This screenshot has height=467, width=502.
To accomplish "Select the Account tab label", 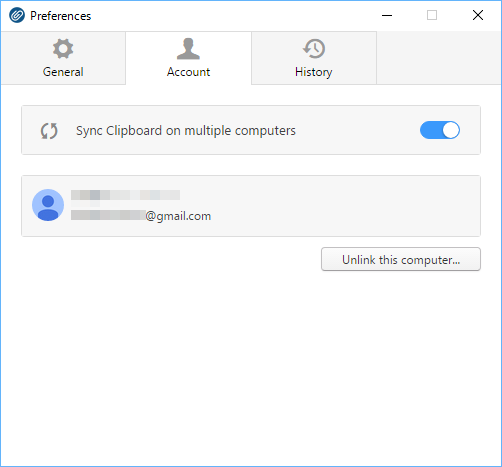I will click(188, 72).
